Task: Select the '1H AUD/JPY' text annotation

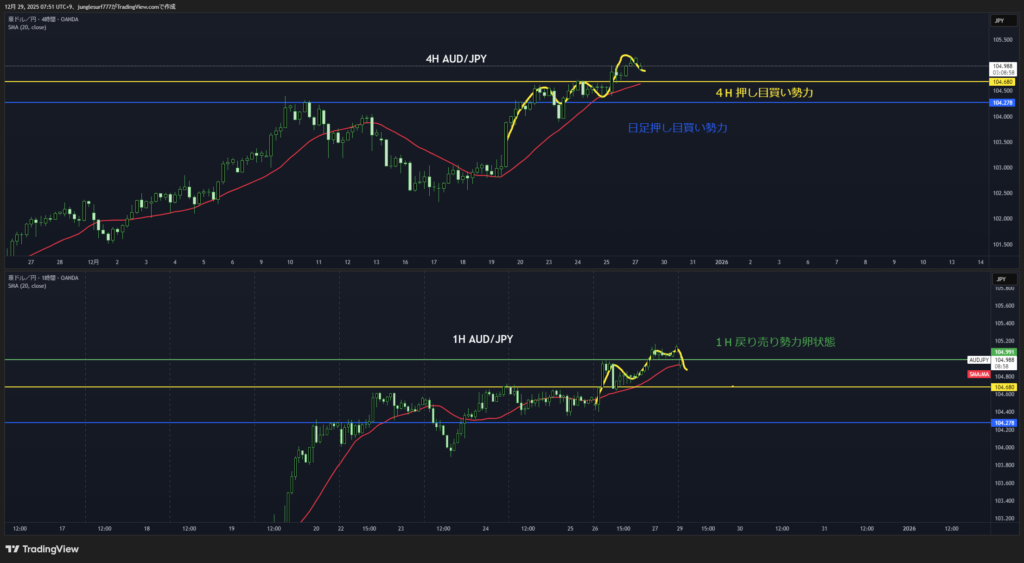Action: (x=483, y=340)
